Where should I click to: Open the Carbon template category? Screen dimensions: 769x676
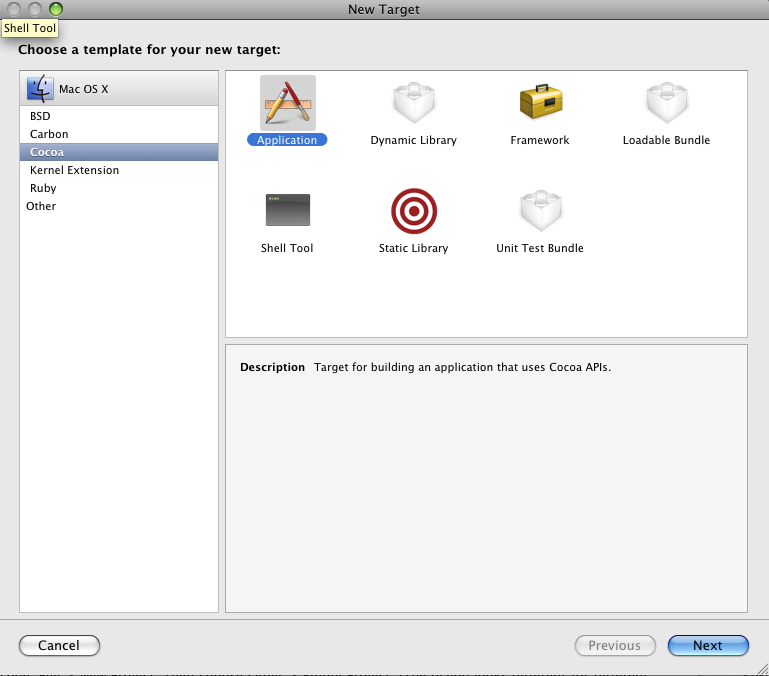click(49, 134)
